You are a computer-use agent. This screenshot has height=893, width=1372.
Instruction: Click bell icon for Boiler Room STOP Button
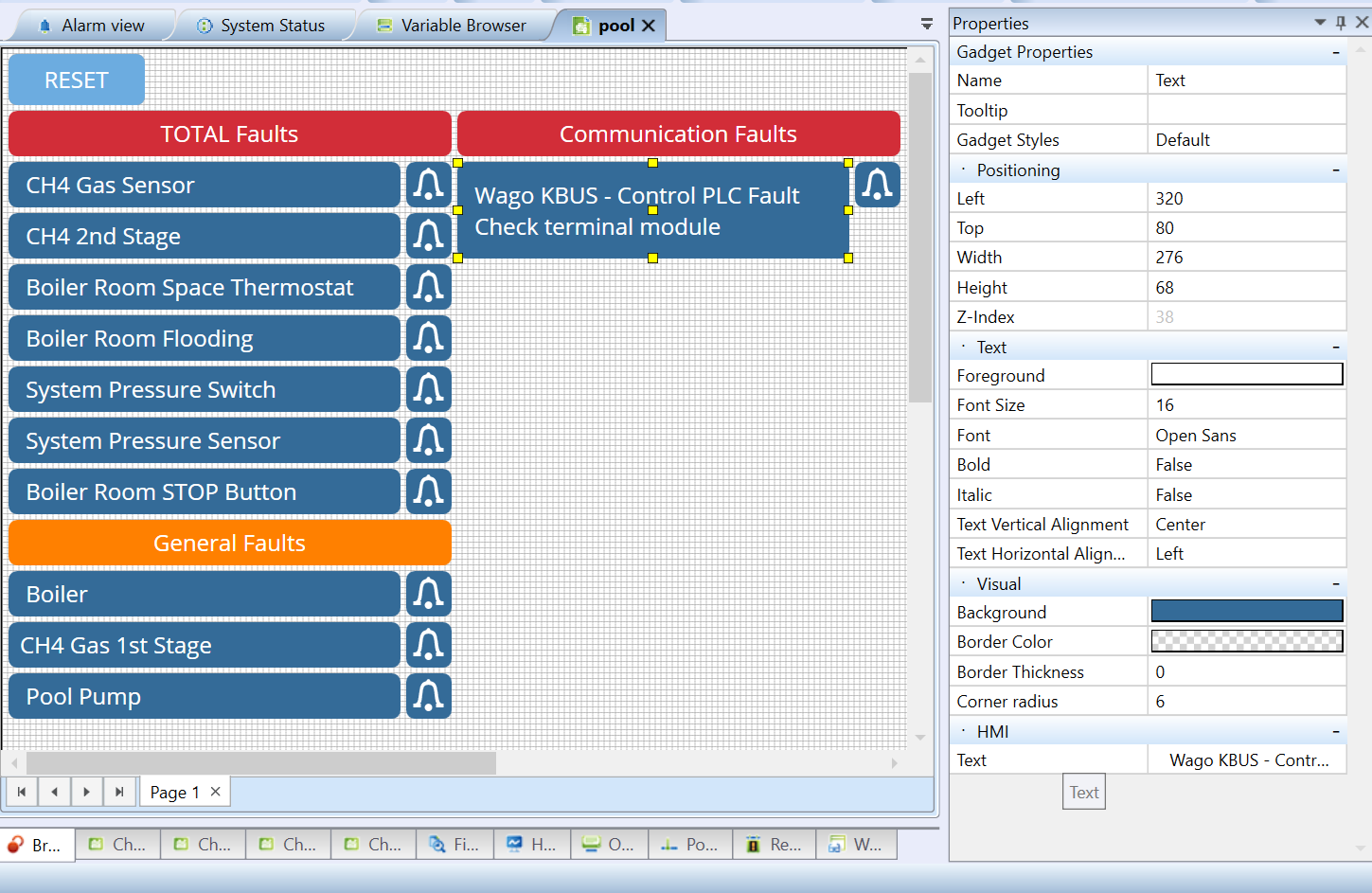[429, 491]
